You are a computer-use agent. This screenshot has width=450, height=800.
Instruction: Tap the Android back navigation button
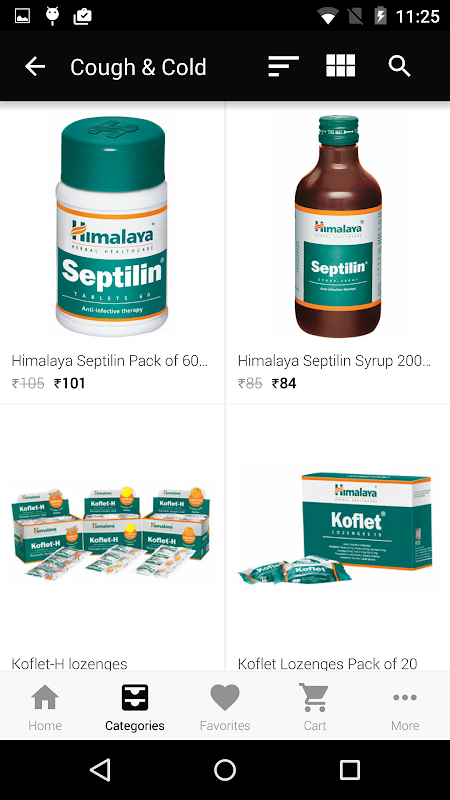coord(101,769)
